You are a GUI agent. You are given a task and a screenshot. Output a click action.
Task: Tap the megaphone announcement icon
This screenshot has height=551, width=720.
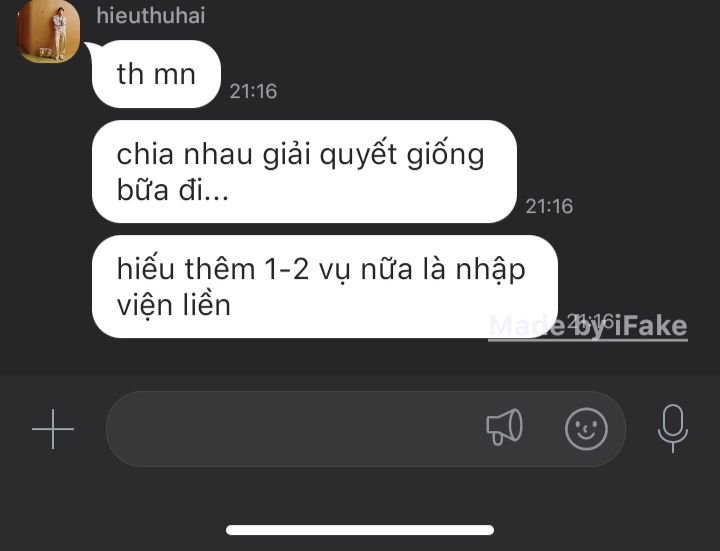click(x=504, y=427)
